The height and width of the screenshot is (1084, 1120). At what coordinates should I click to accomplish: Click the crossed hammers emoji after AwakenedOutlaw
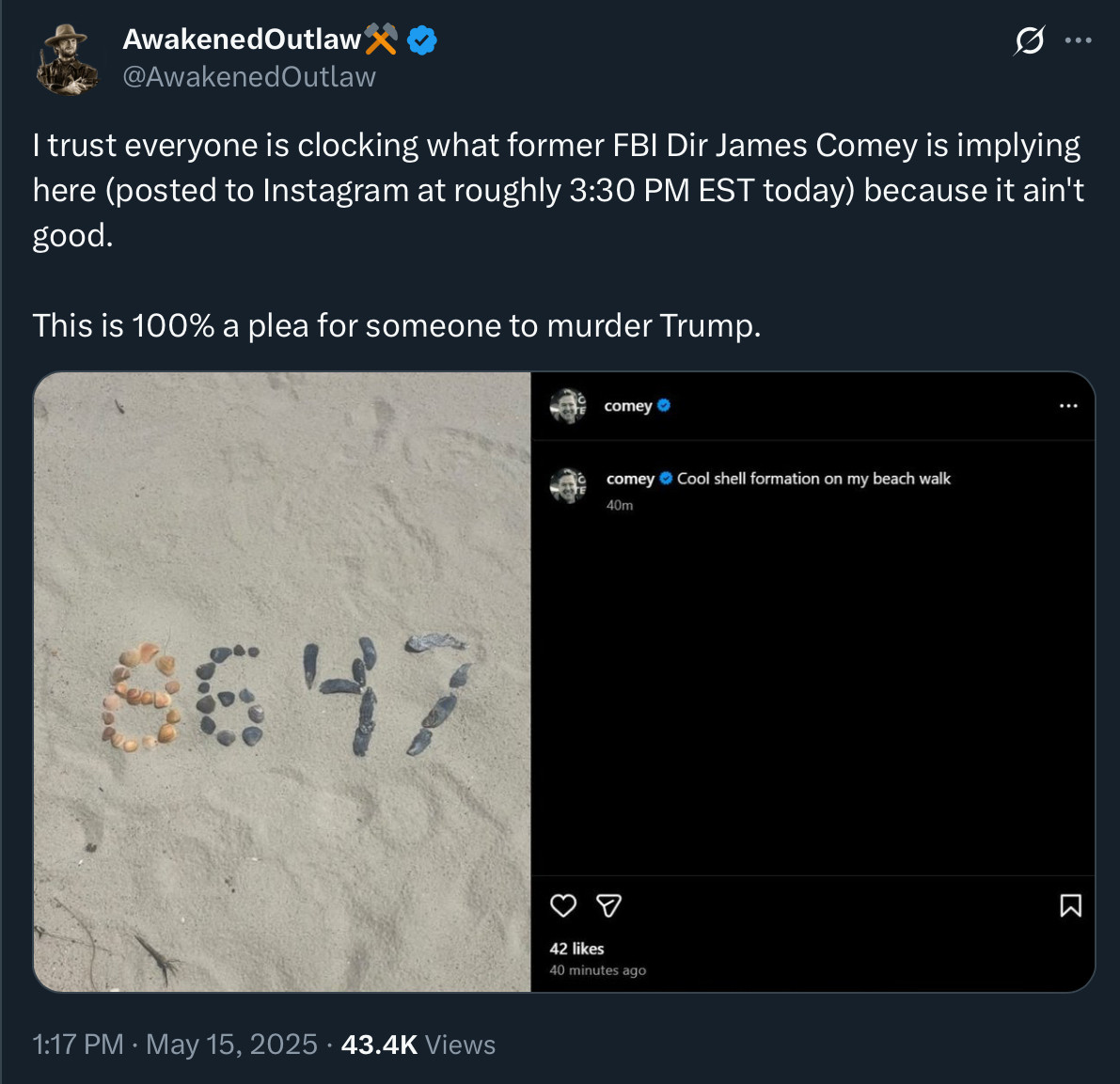381,39
